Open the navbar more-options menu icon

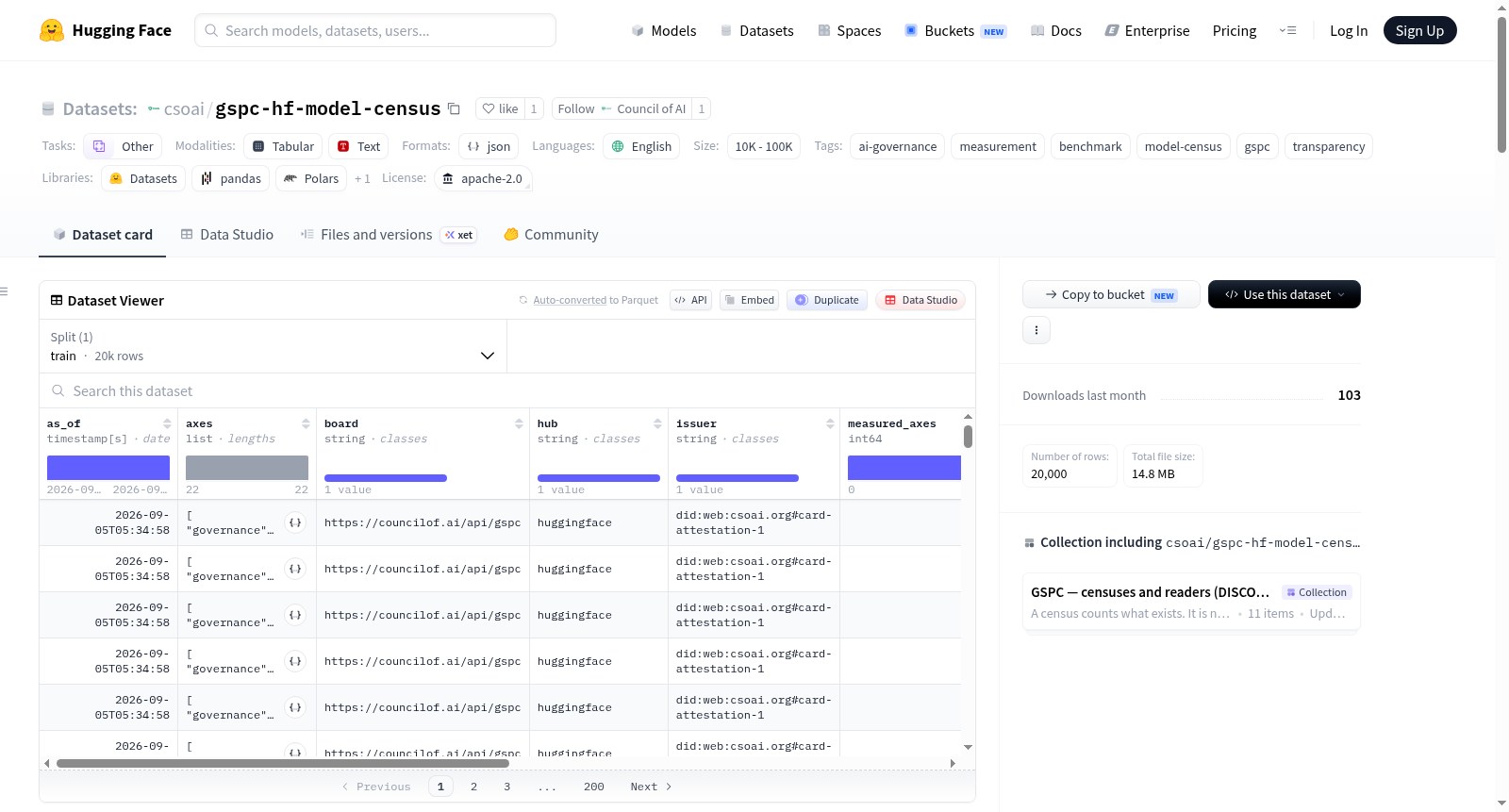tap(1287, 30)
